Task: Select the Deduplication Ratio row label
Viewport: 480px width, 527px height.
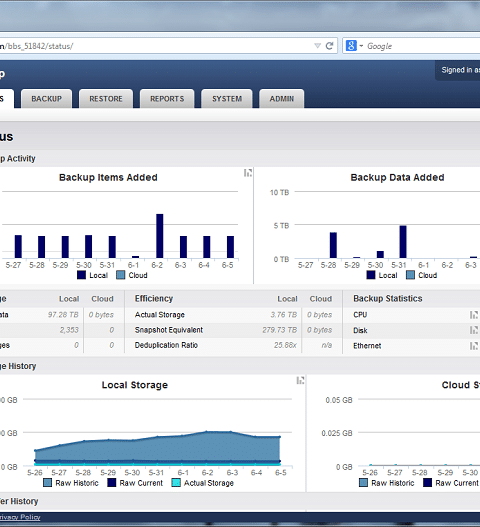Action: click(166, 345)
